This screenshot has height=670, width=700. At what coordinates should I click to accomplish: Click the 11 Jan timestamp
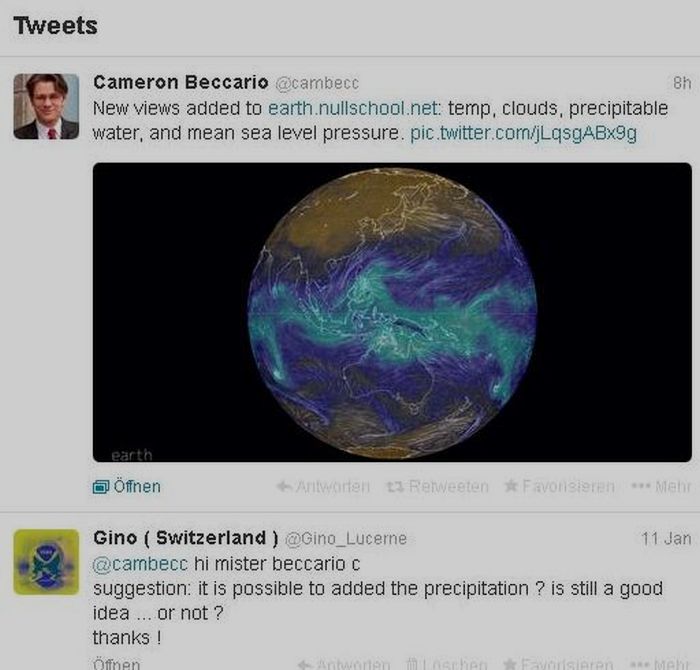[x=666, y=539]
